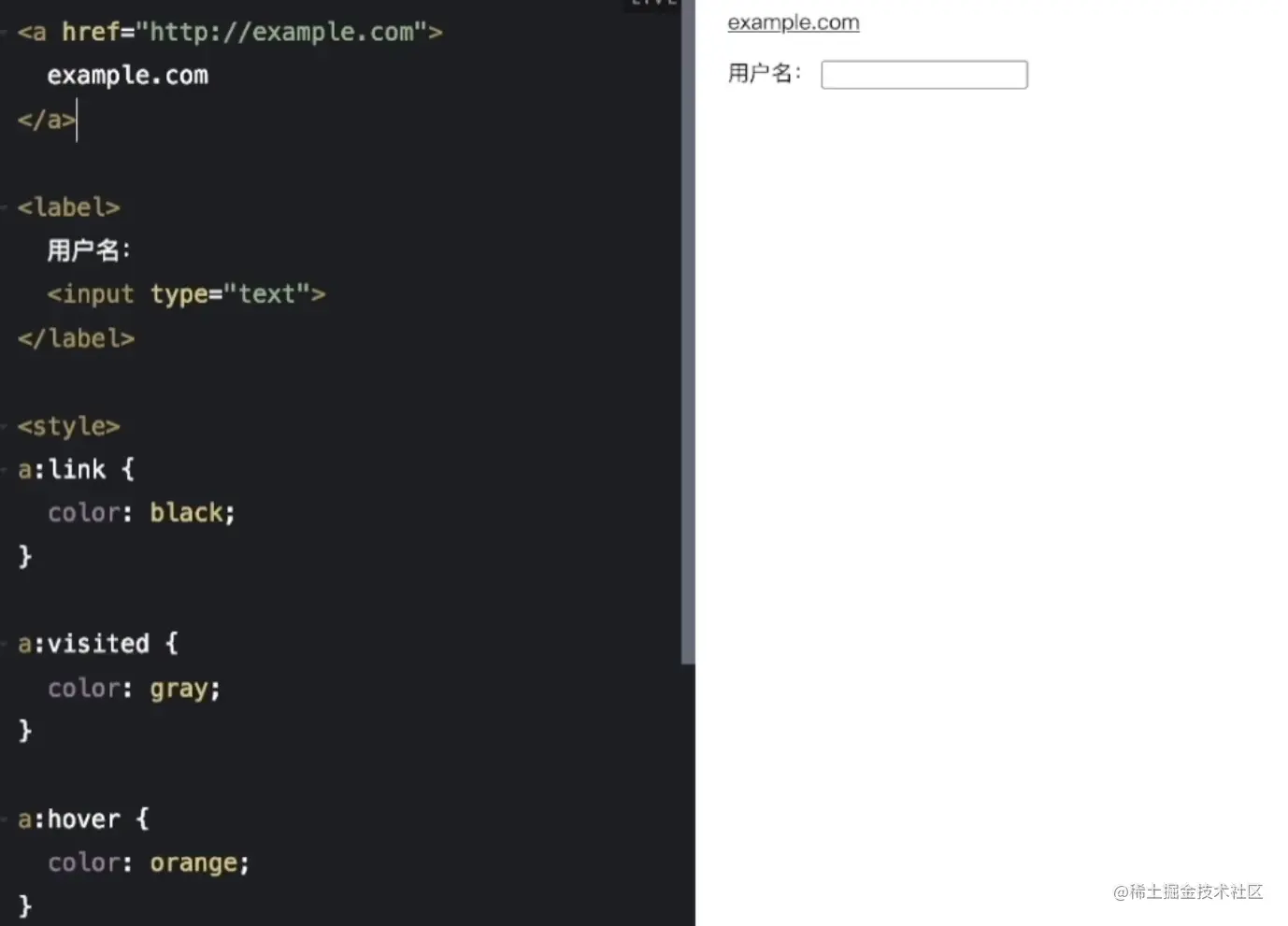Collapse the <a> tag fold marker
This screenshot has width=1288, height=926.
pos(6,33)
